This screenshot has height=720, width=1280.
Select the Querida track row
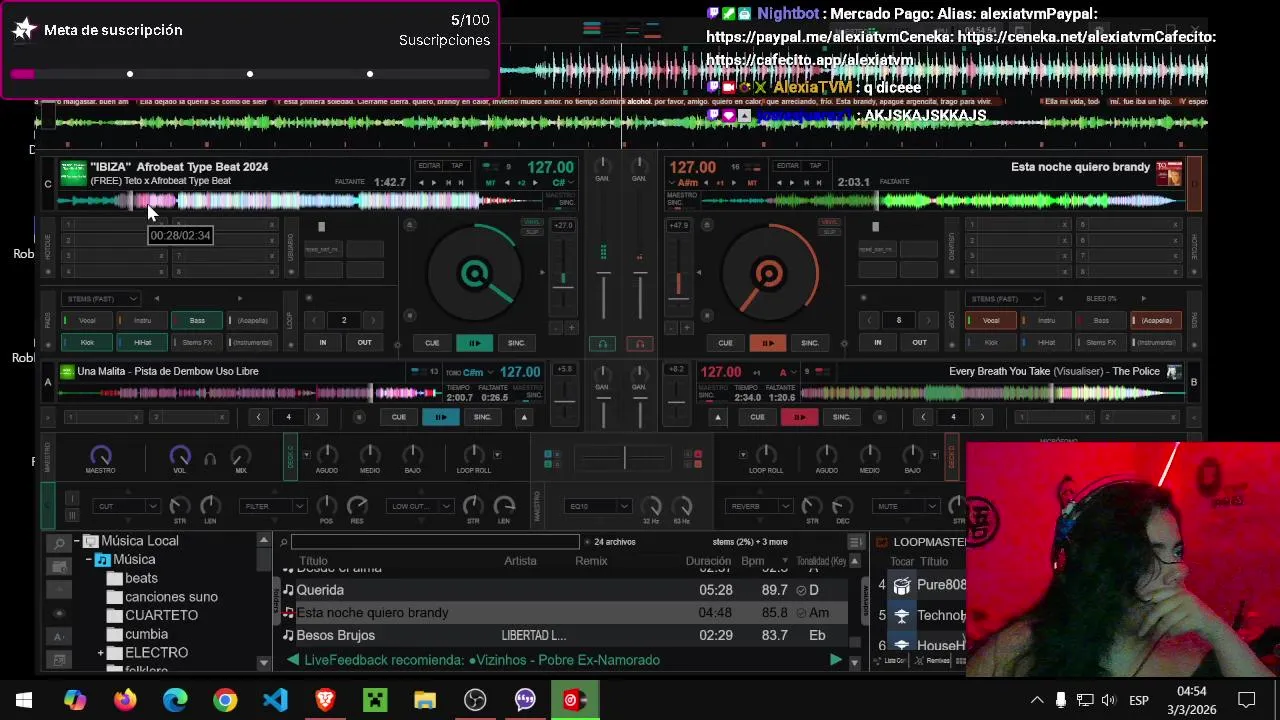(x=565, y=590)
